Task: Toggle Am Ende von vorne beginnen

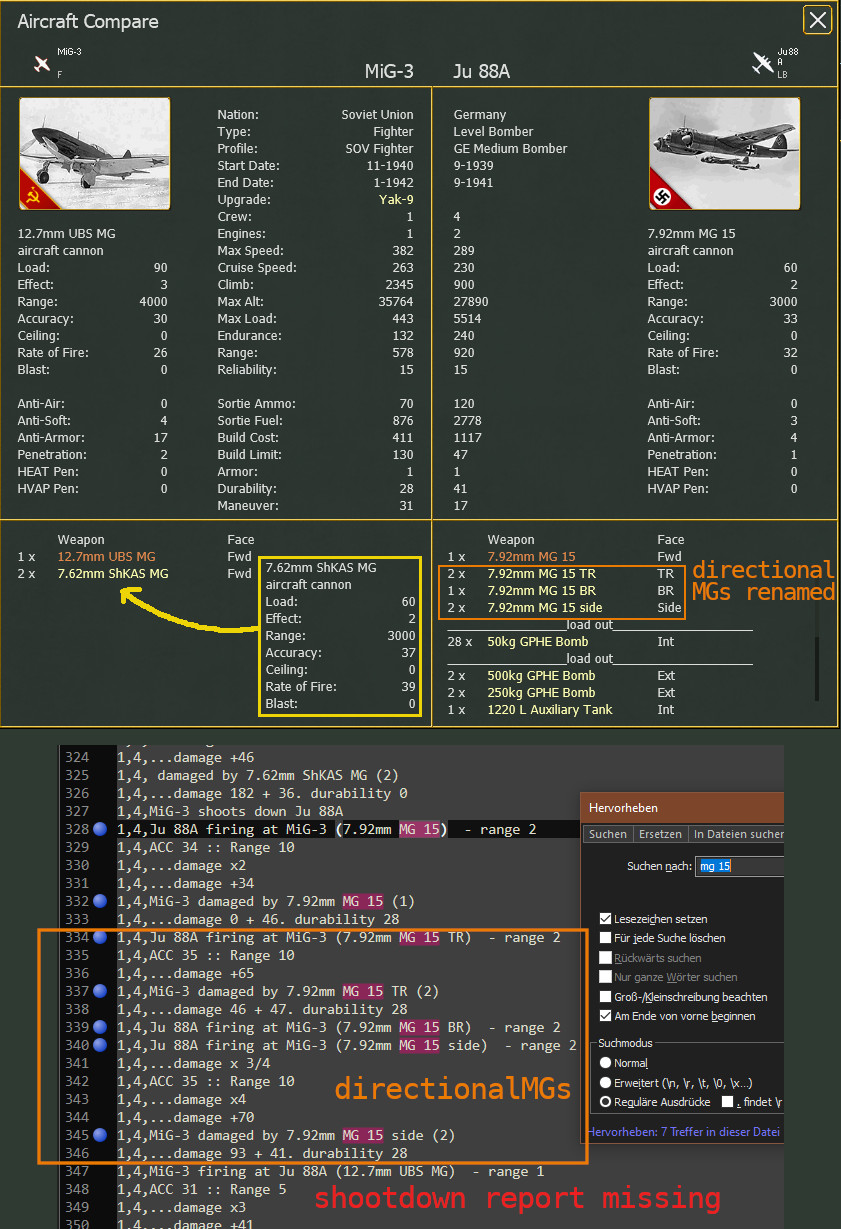Action: tap(606, 1016)
